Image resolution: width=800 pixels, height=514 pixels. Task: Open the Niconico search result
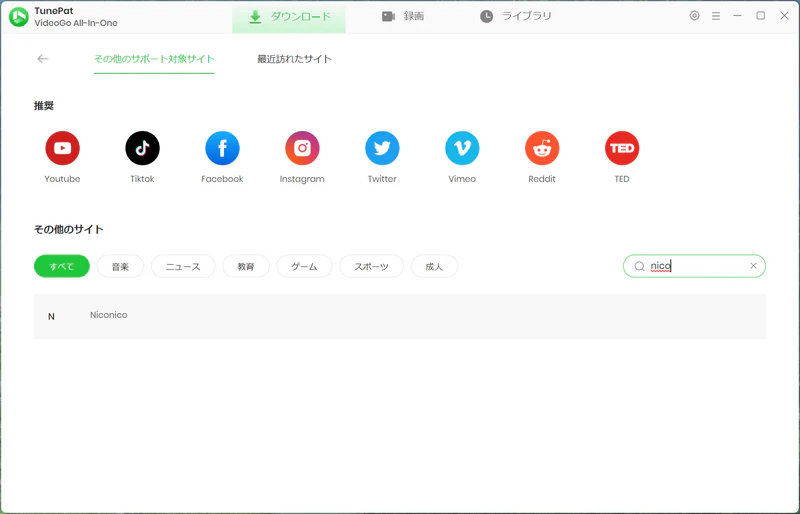(109, 315)
